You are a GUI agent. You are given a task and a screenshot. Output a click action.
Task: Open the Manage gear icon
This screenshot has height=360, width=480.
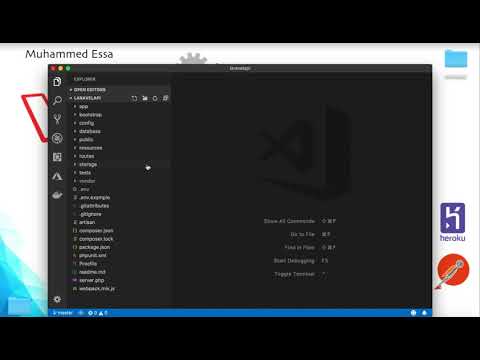tap(57, 299)
